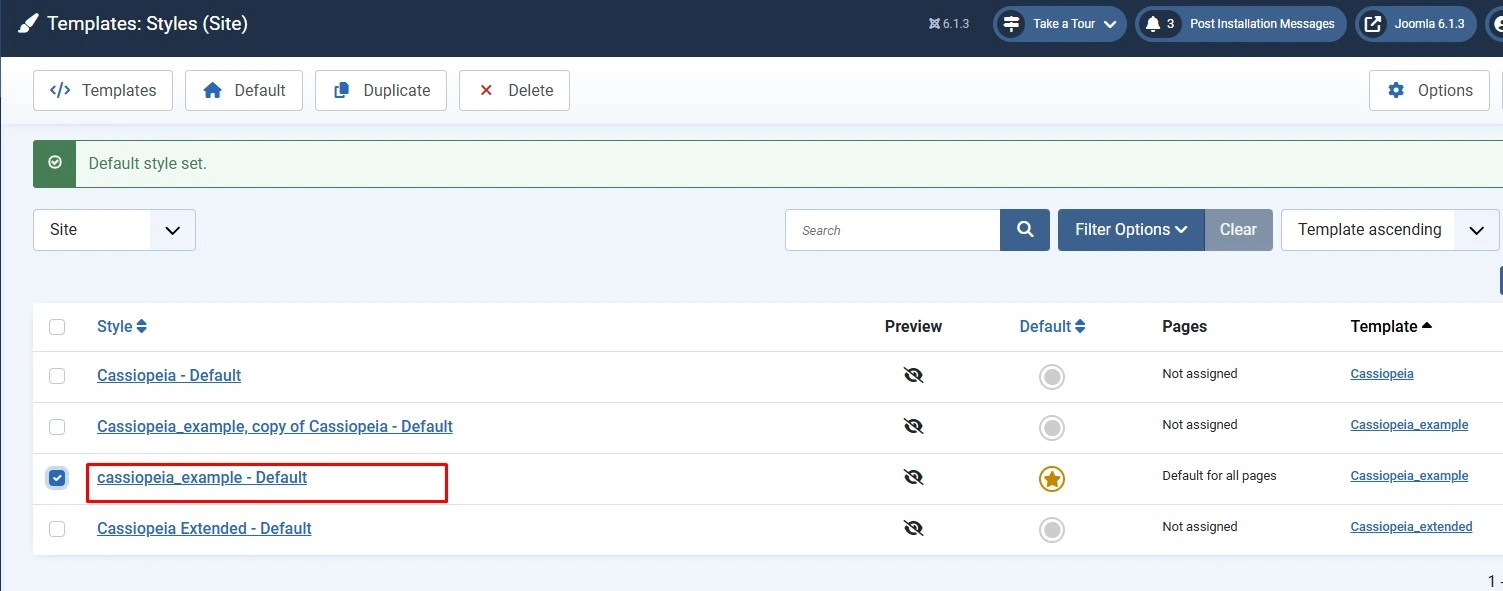Viewport: 1503px width, 591px height.
Task: Open the Options settings button
Action: click(1430, 90)
